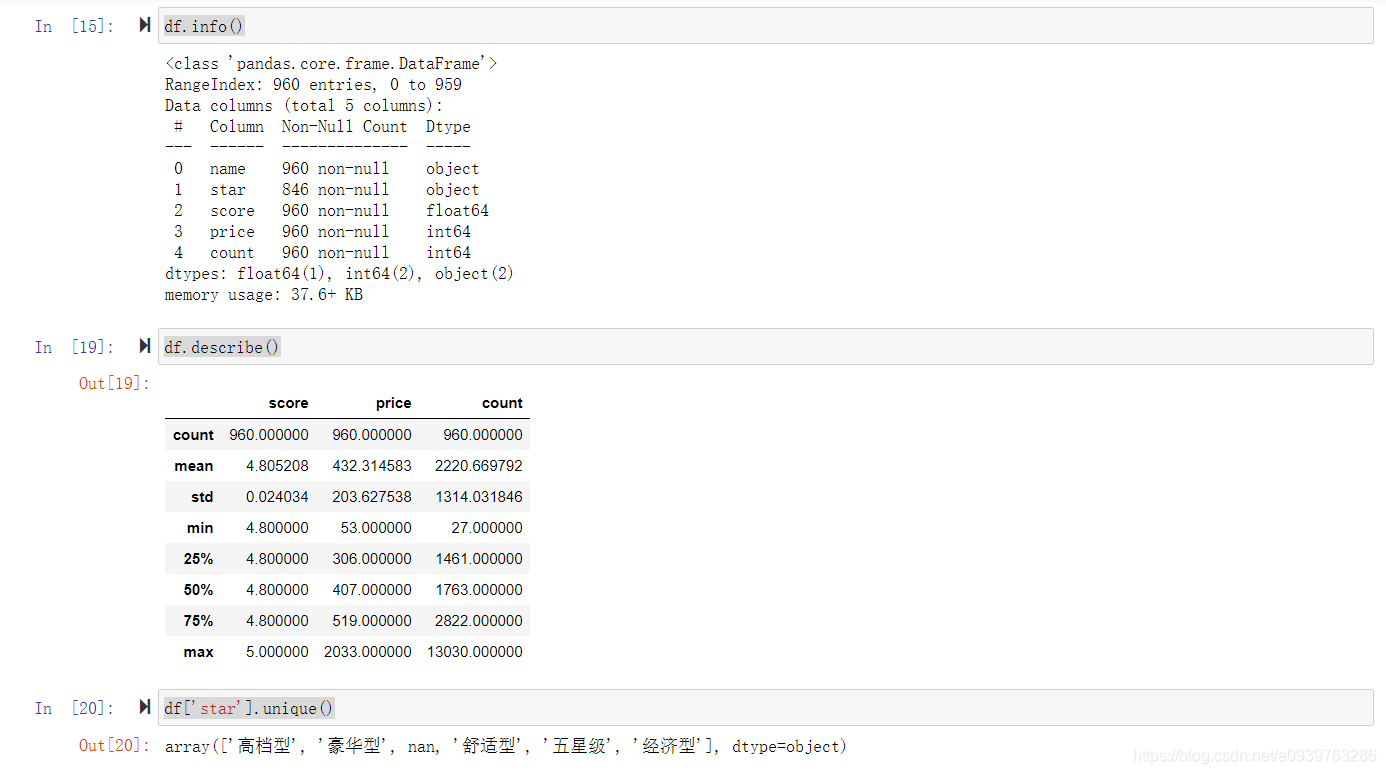The width and height of the screenshot is (1386, 774).
Task: Click mean price value 432.314583
Action: (372, 466)
